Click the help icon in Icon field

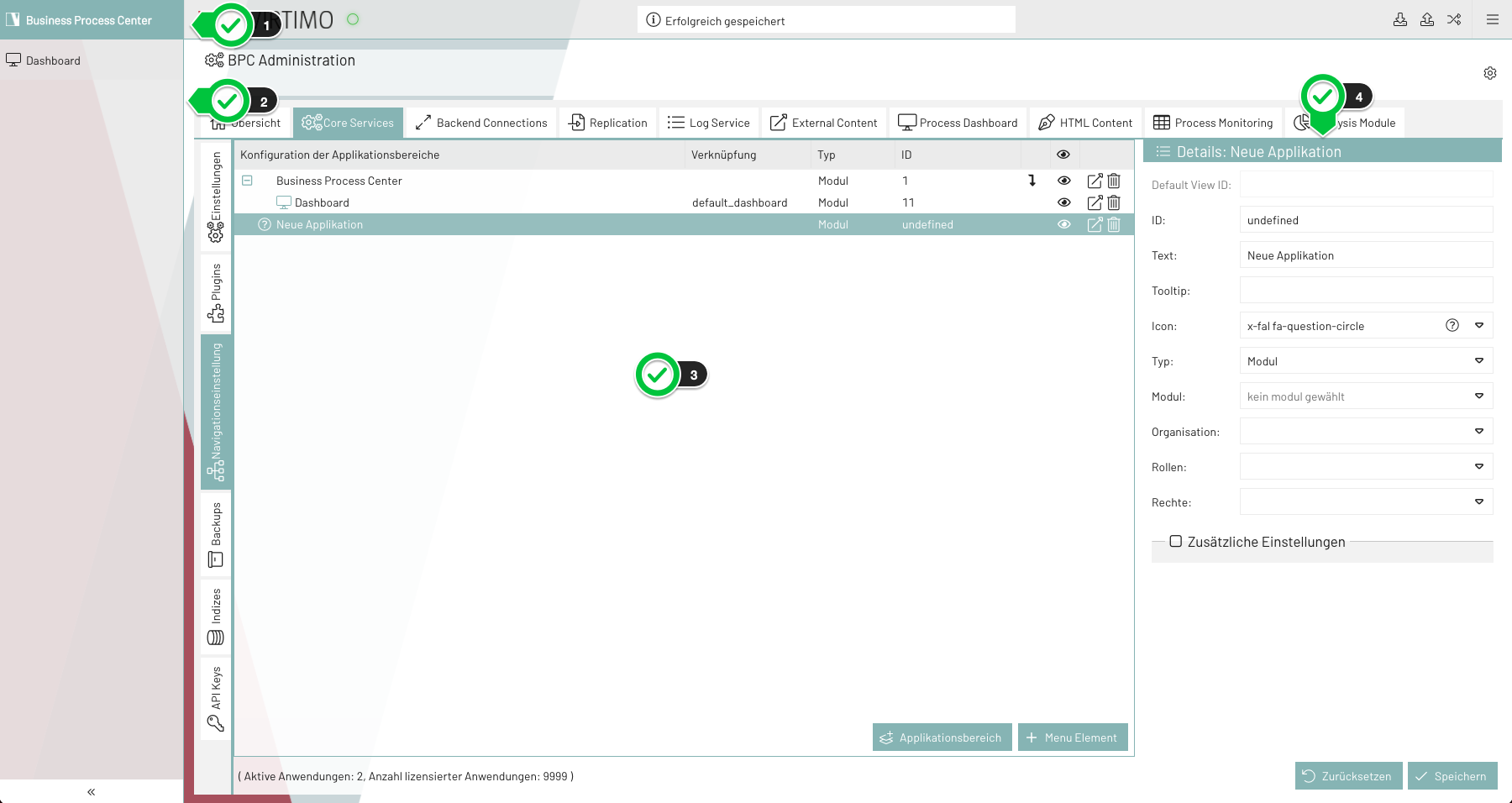point(1452,326)
